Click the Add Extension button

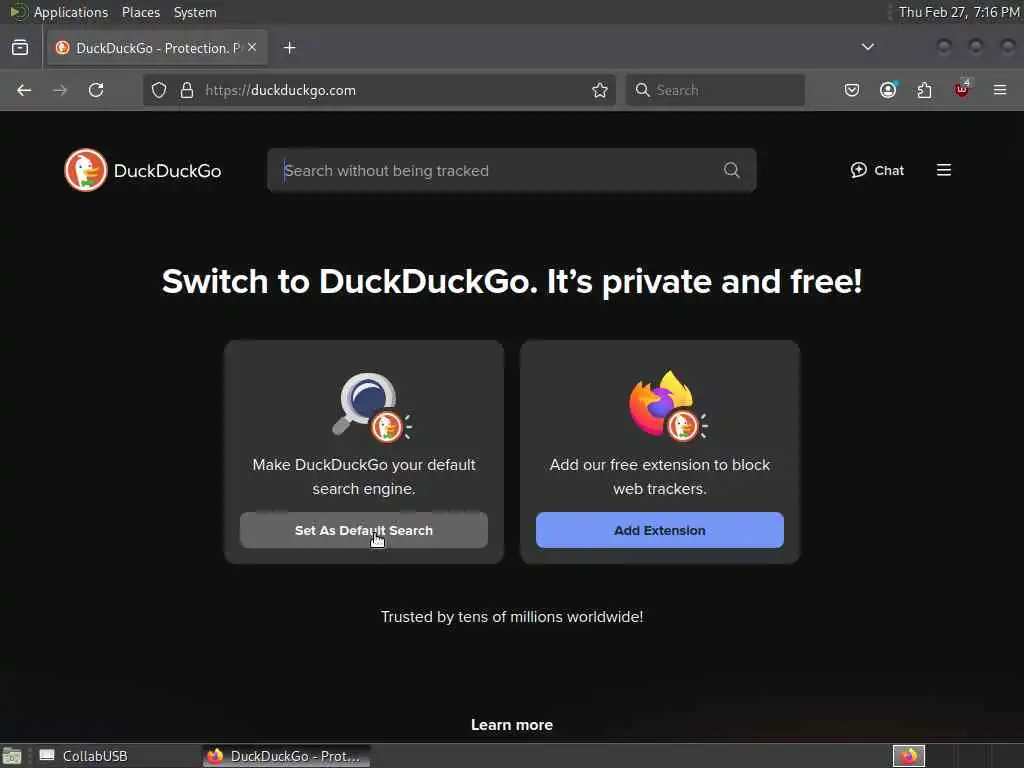click(x=660, y=530)
